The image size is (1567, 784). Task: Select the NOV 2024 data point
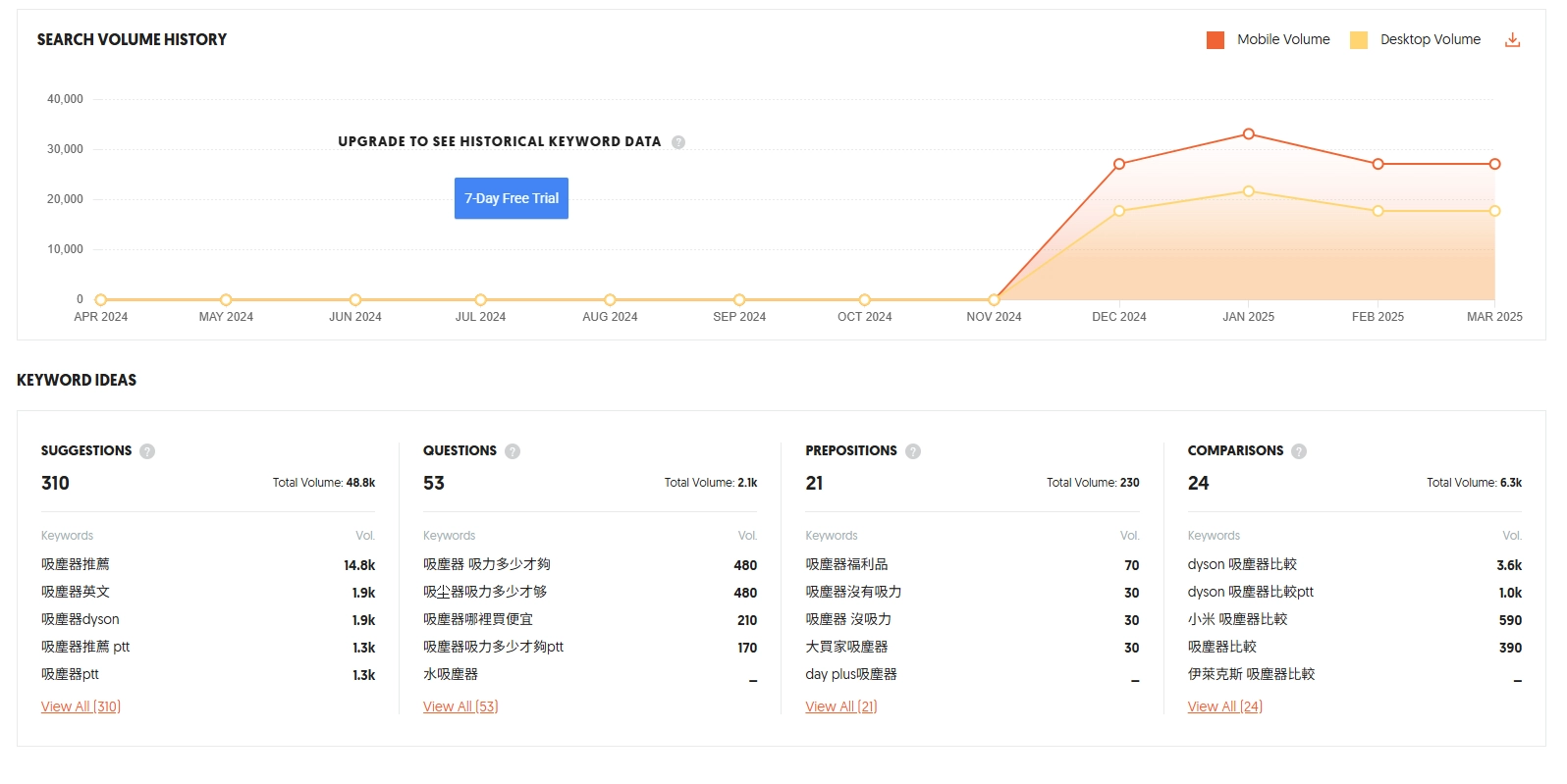click(994, 299)
